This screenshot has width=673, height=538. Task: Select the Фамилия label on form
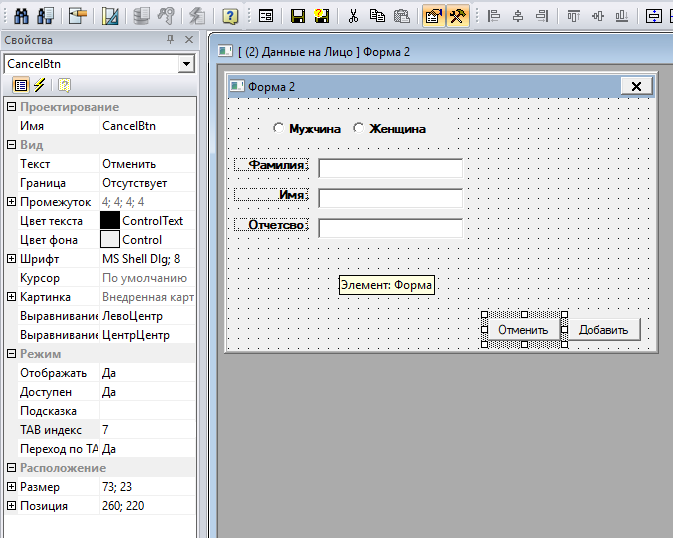pos(271,165)
